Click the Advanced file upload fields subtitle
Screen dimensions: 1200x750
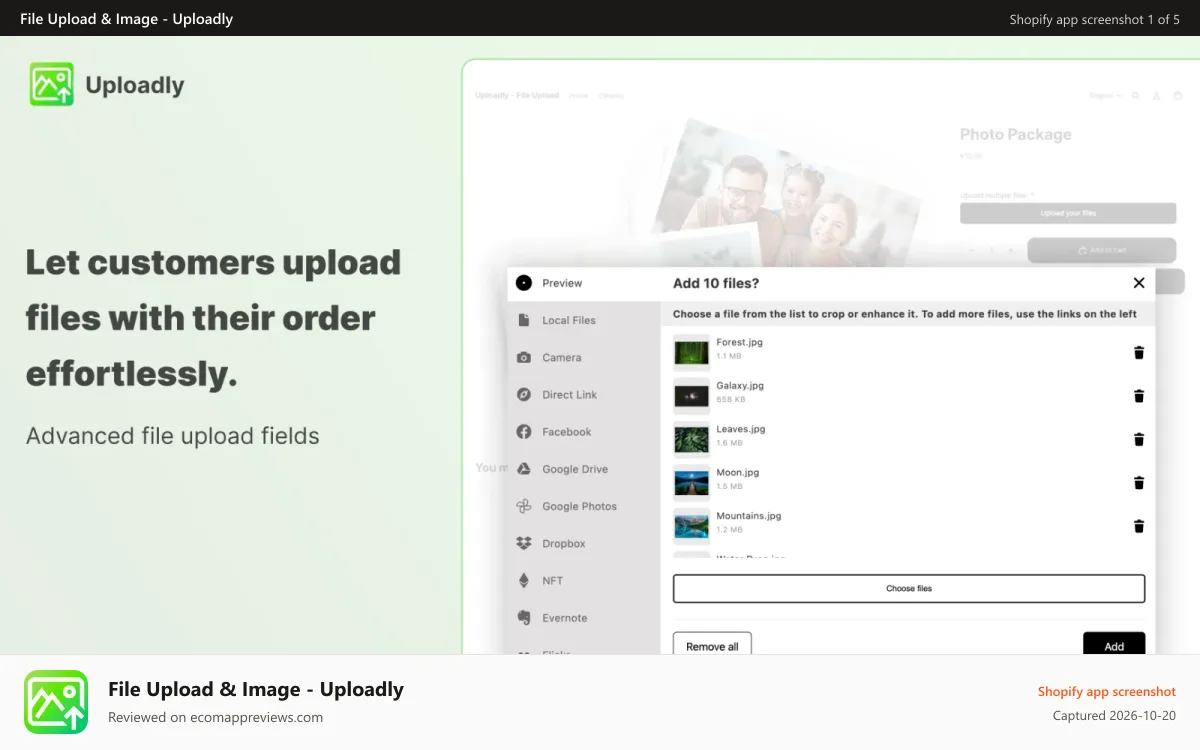coord(173,436)
